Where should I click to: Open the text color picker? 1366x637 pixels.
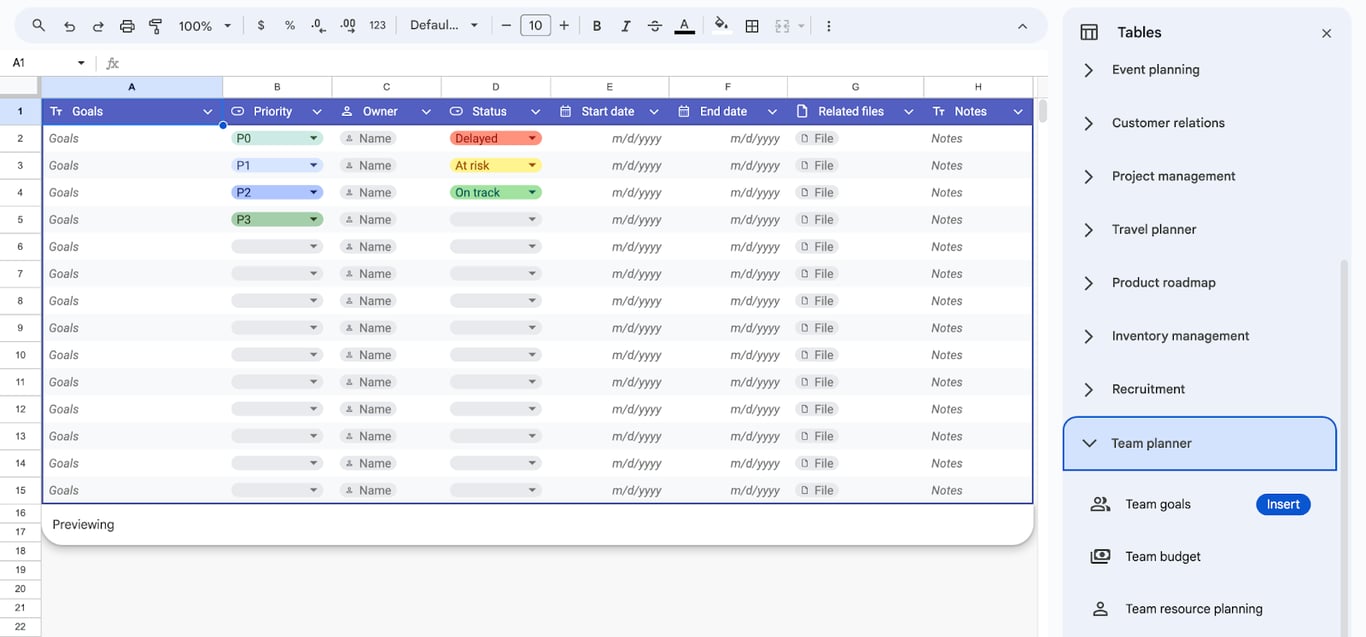[x=684, y=26]
